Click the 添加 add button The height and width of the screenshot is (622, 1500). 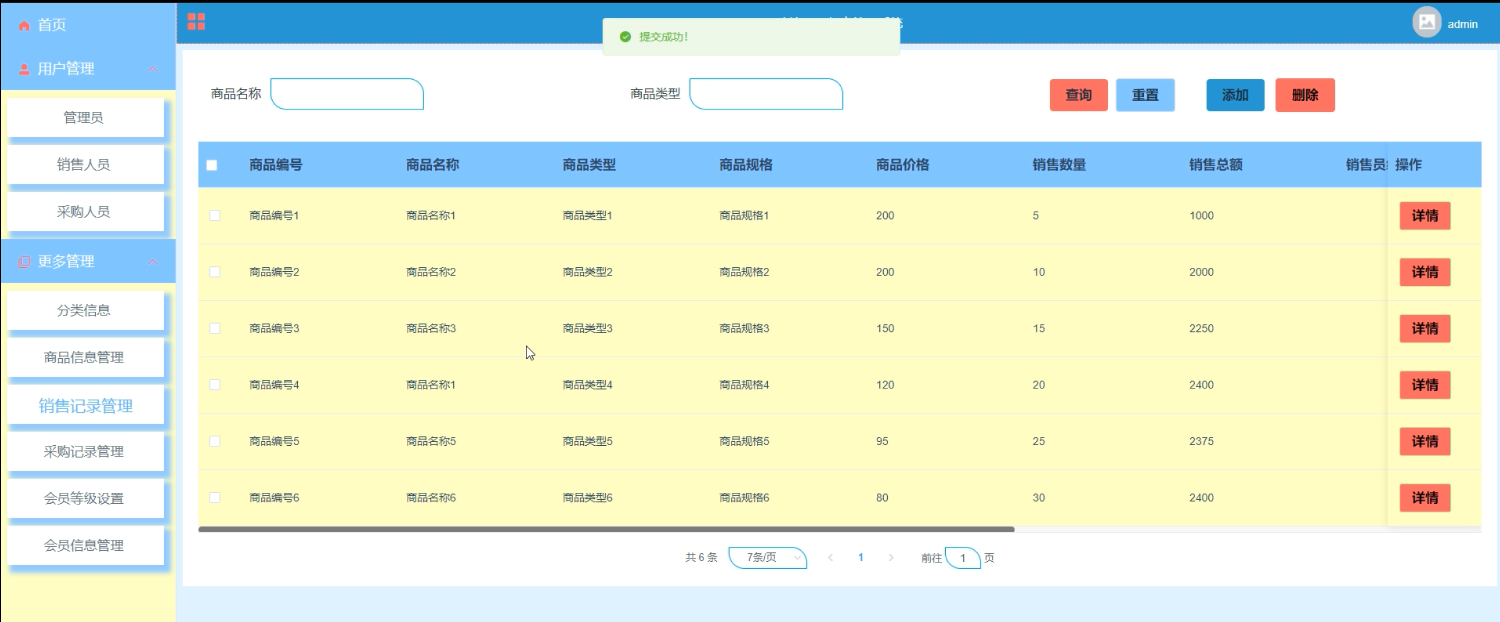click(1235, 95)
